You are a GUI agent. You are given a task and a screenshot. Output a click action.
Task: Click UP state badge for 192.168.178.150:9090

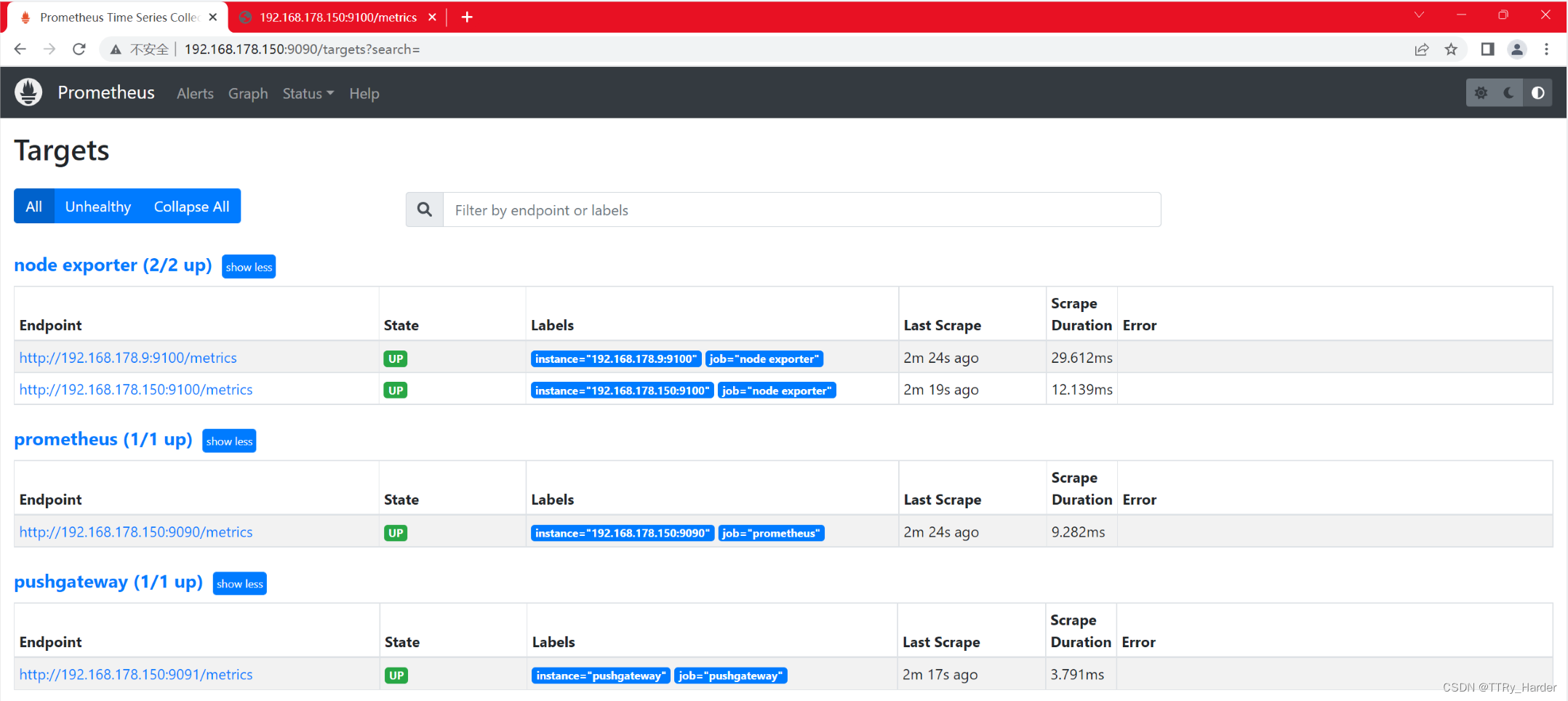tap(396, 533)
